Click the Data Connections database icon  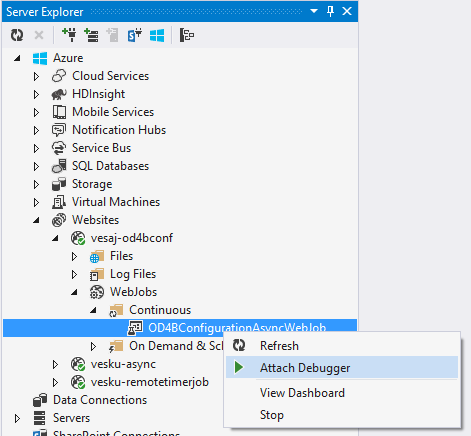[40, 400]
